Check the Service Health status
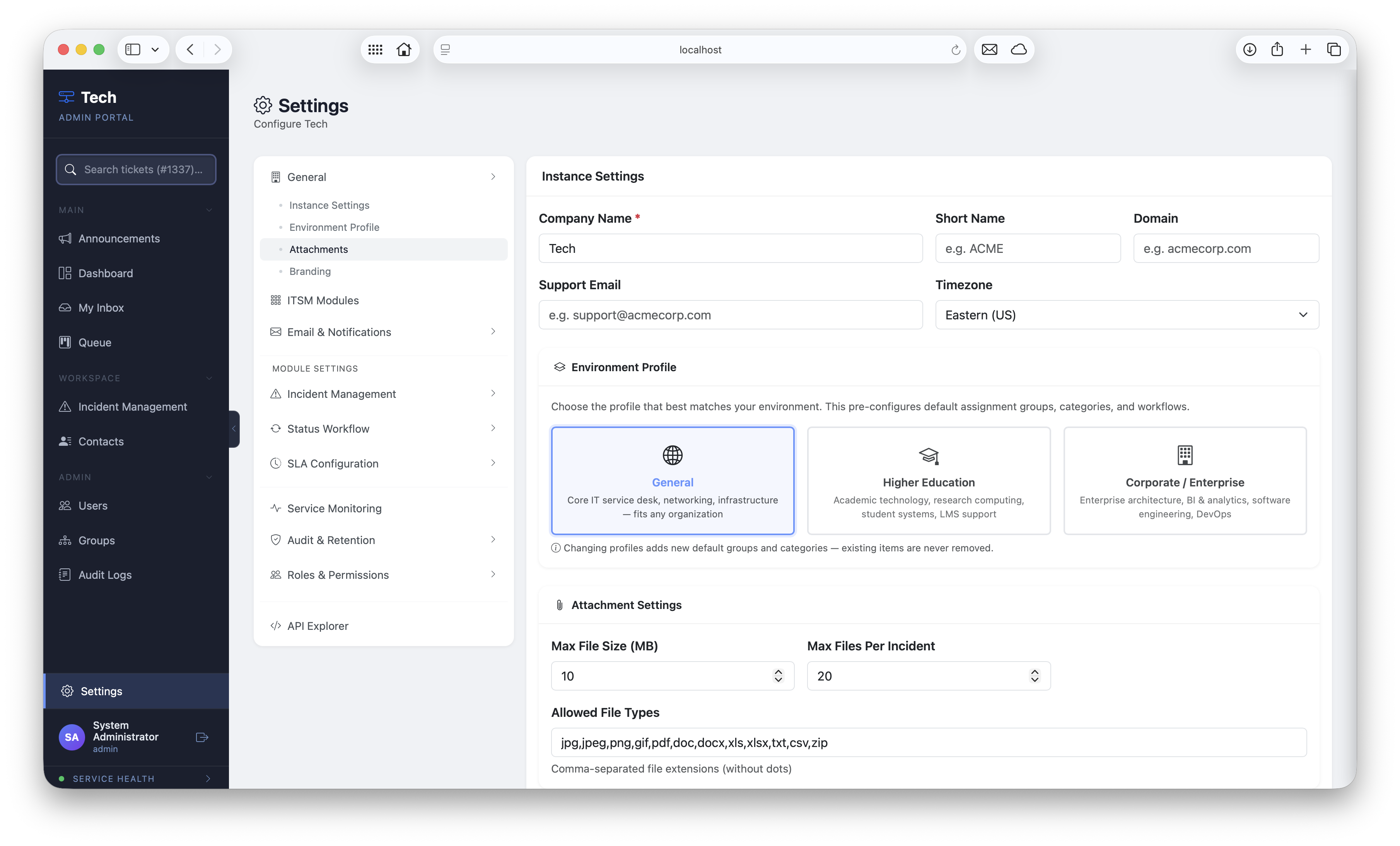Screen dimensions: 1400x846 coord(114,778)
